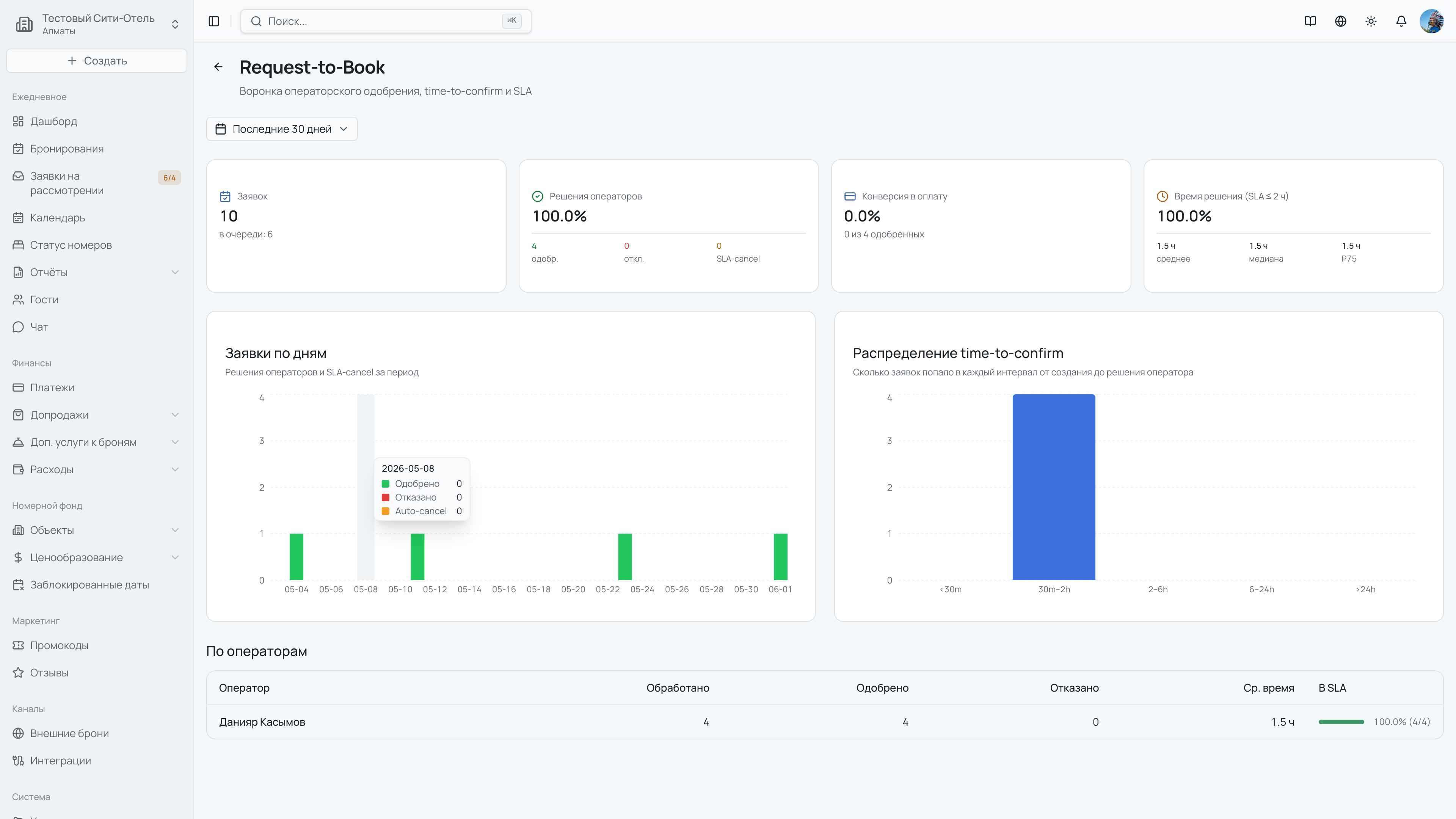This screenshot has height=819, width=1456.
Task: Click the green SLA progress bar for Данияр Касымов
Action: [1341, 722]
